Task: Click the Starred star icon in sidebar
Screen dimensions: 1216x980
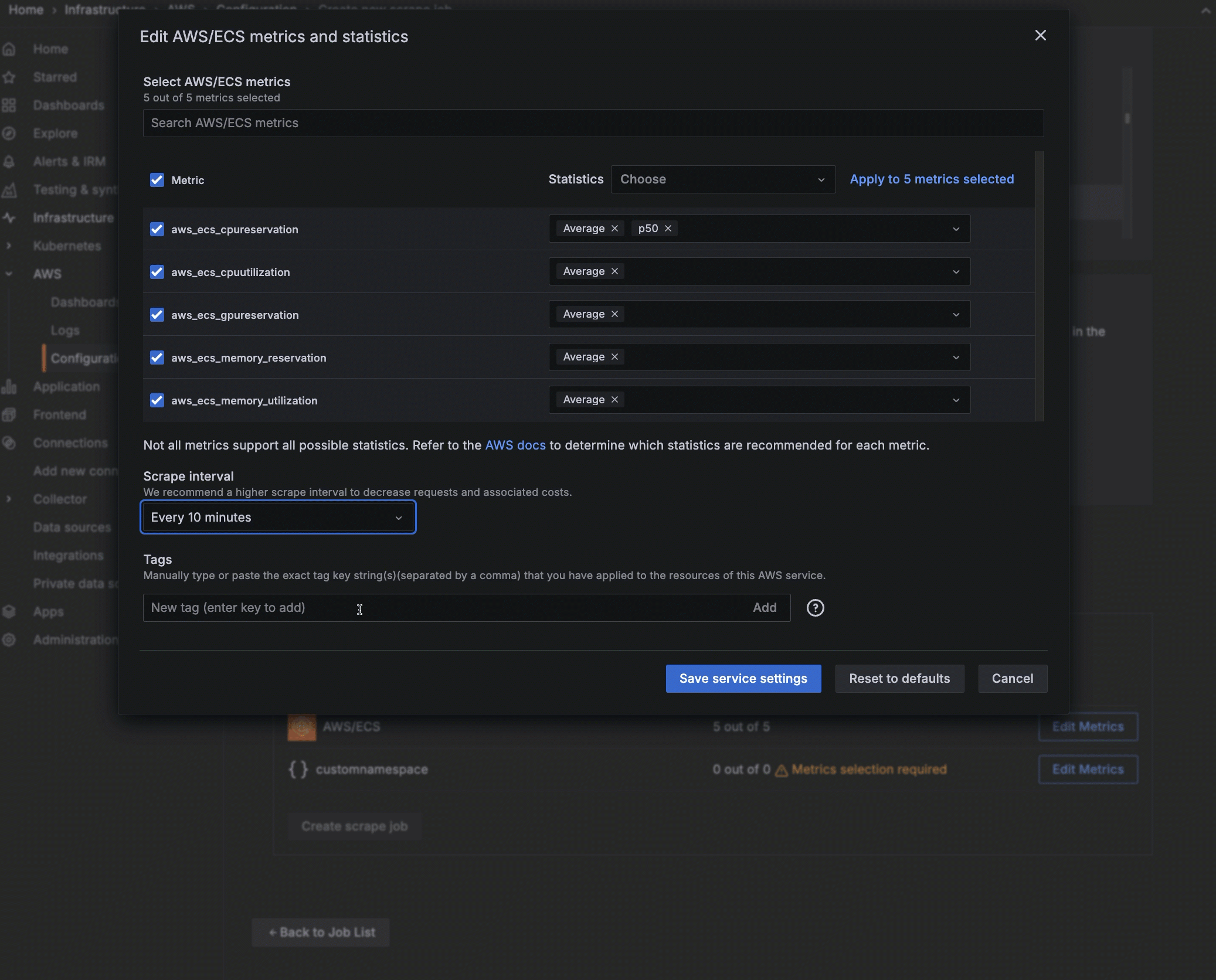Action: pyautogui.click(x=9, y=77)
